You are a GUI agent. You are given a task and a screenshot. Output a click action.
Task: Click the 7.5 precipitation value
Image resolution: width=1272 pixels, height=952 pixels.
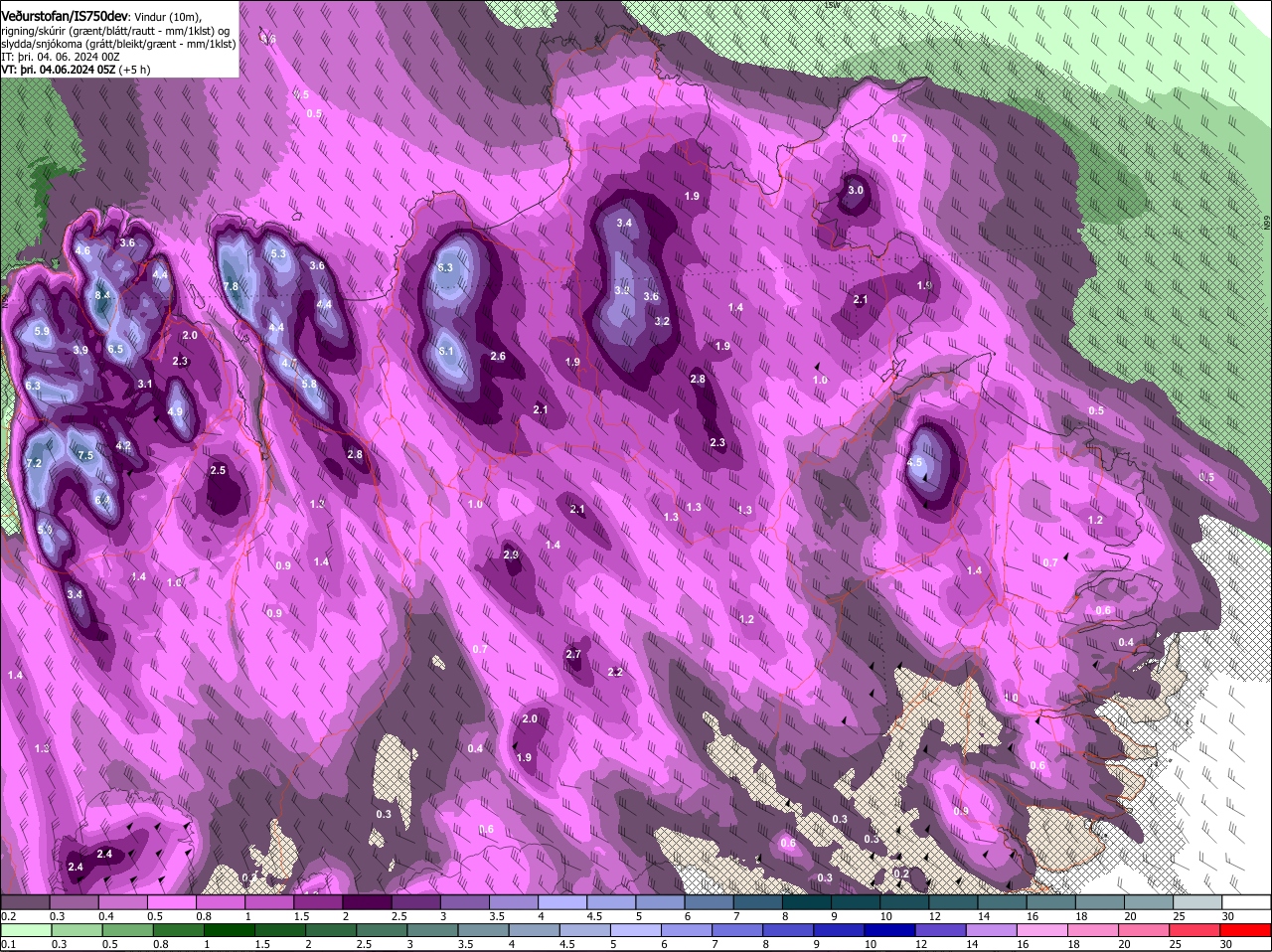click(x=85, y=456)
